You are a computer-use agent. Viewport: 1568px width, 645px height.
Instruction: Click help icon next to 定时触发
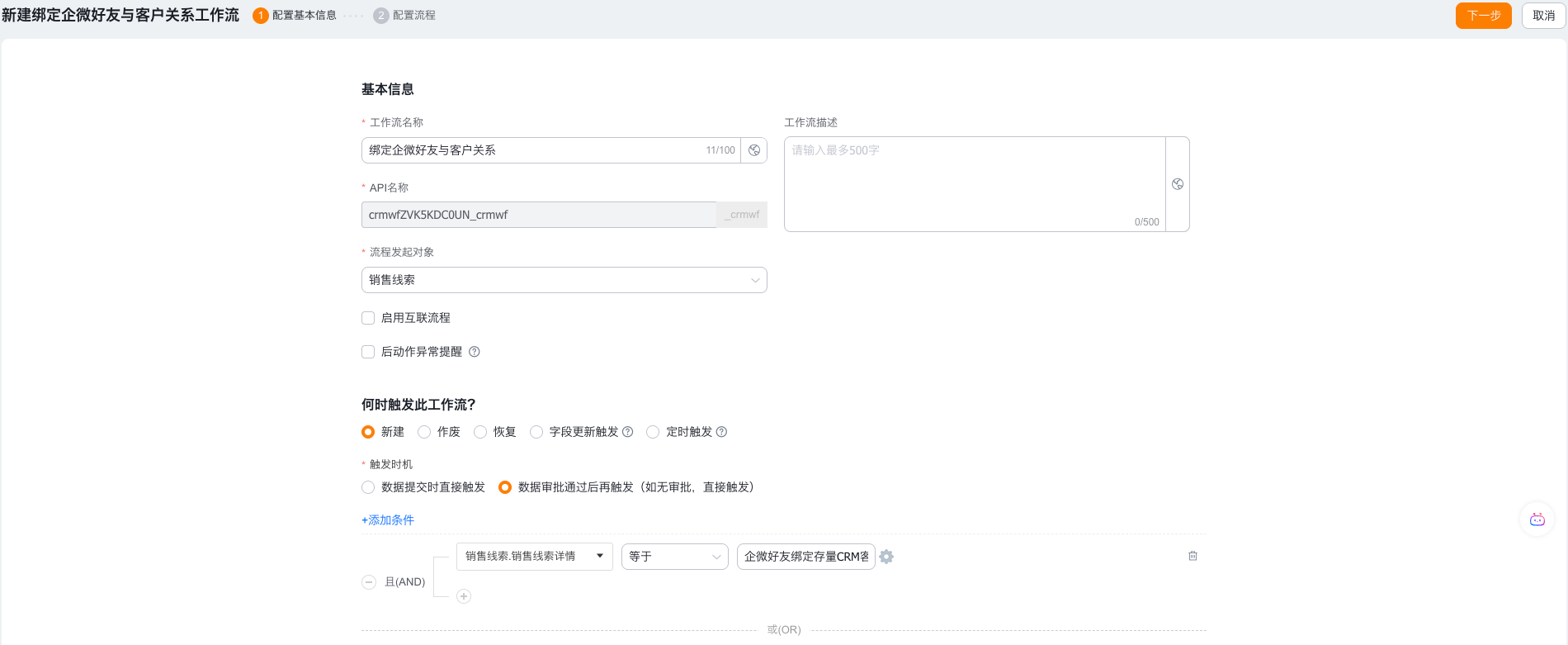pyautogui.click(x=721, y=432)
